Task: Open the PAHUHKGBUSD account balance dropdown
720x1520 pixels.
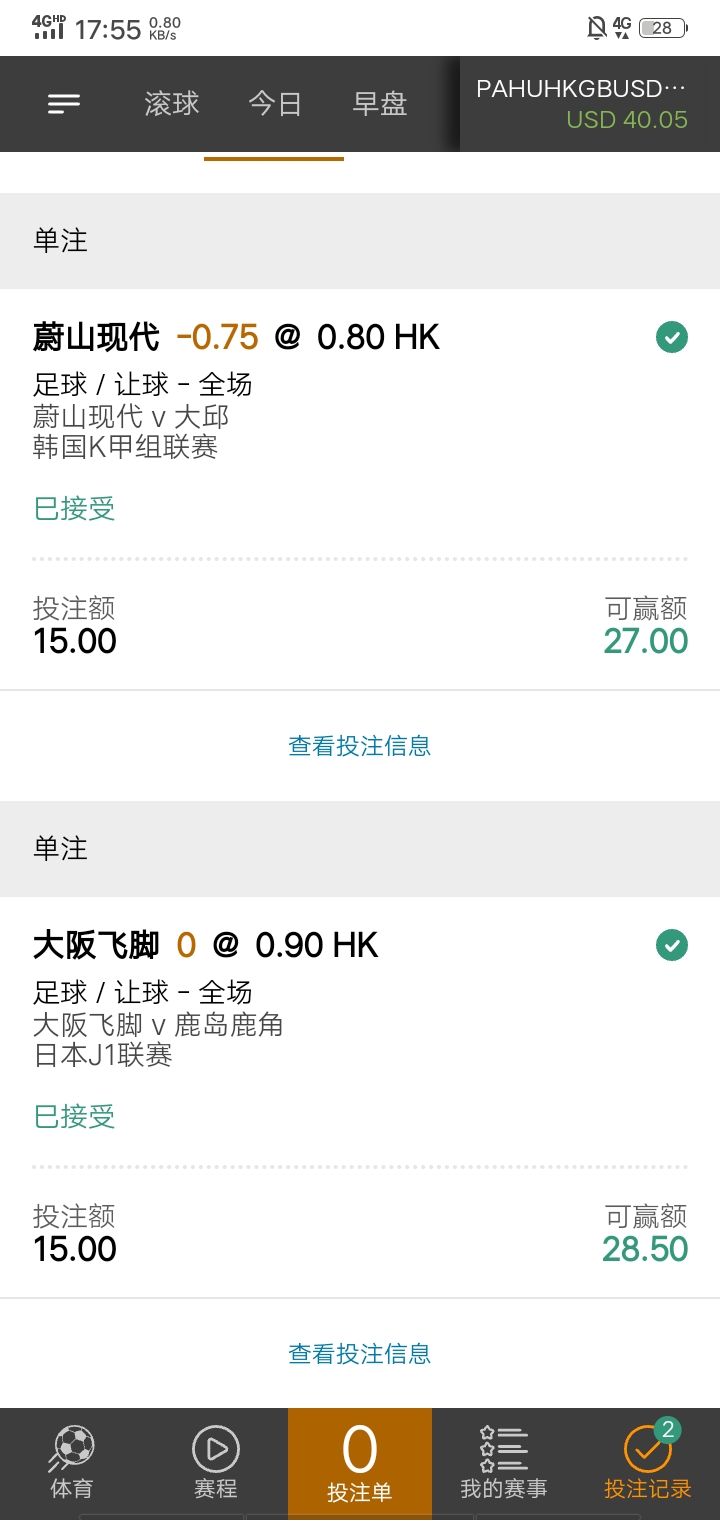Action: point(590,104)
